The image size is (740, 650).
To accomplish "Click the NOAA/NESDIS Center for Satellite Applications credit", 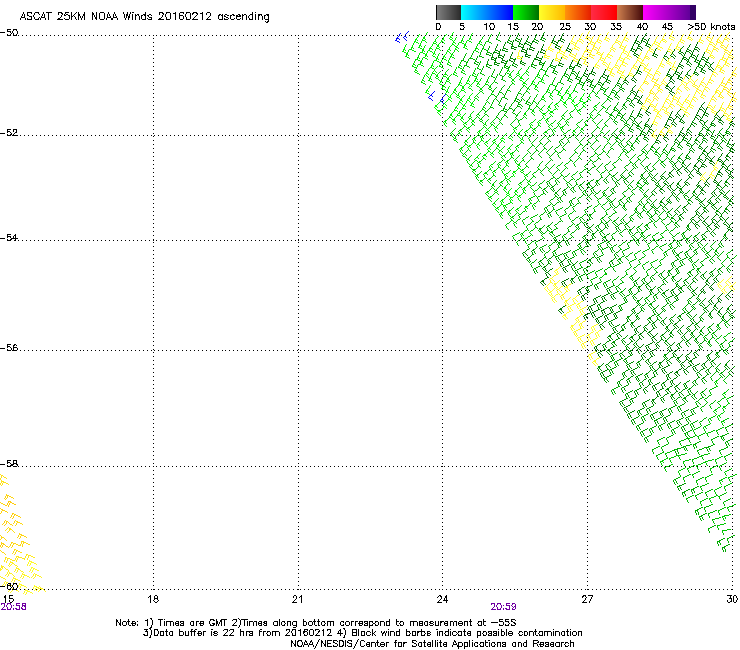I will 432,644.
